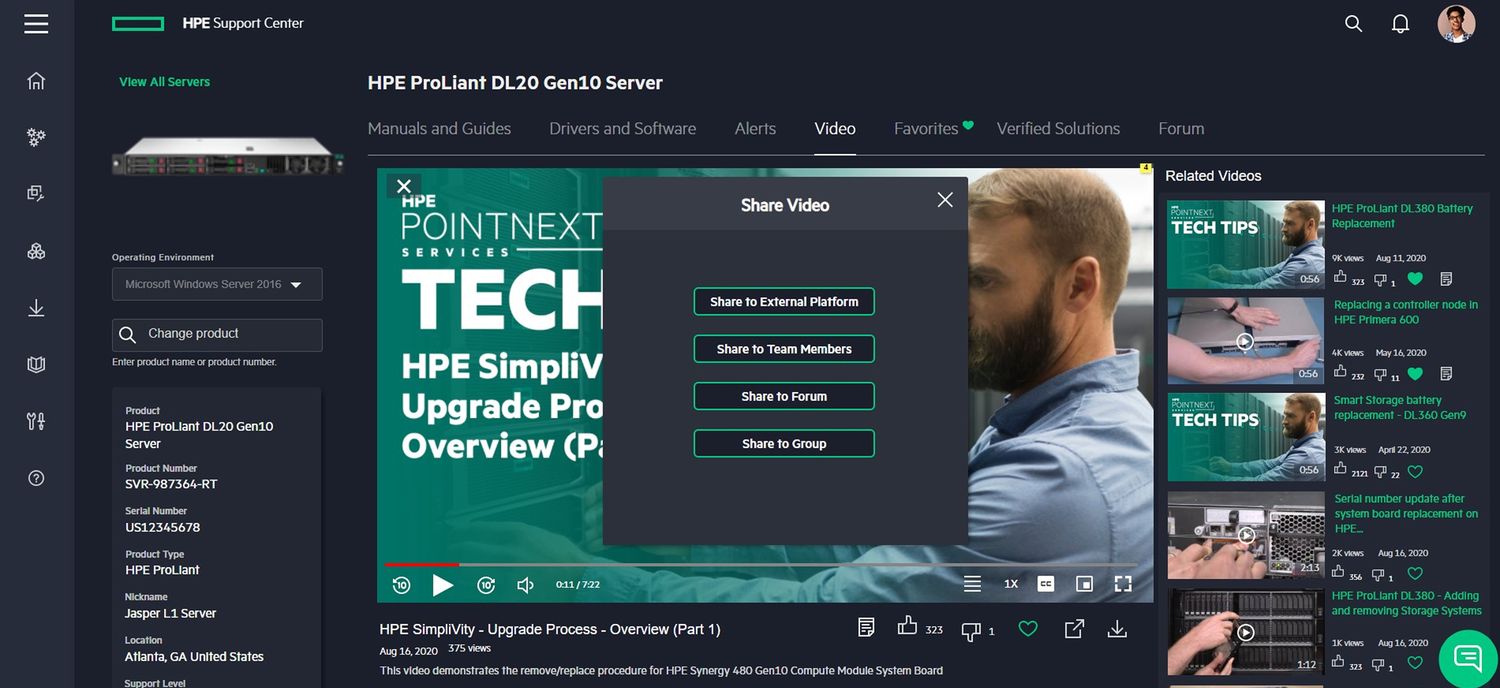Open the Smart Storage battery replacement thumbnail

click(x=1246, y=437)
